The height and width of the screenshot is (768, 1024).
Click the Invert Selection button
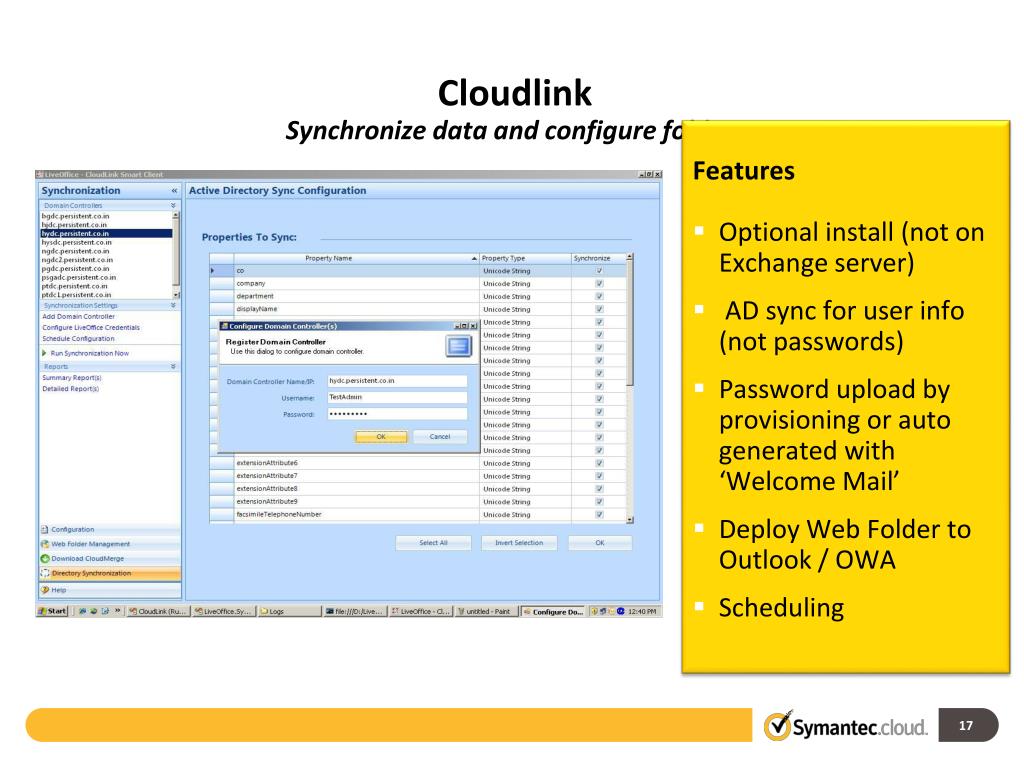(519, 543)
